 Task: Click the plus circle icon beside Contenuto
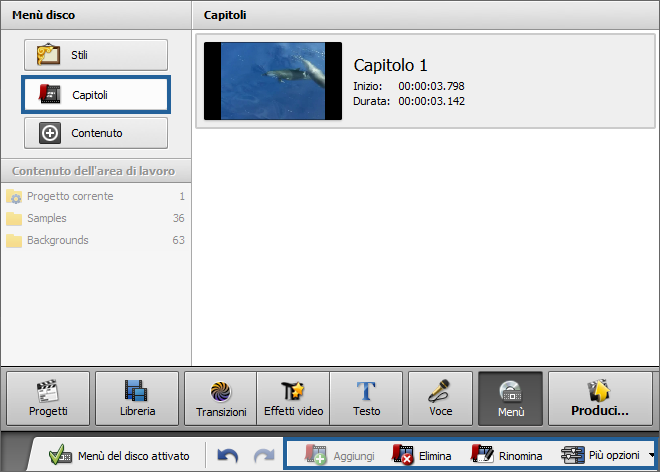[50, 133]
